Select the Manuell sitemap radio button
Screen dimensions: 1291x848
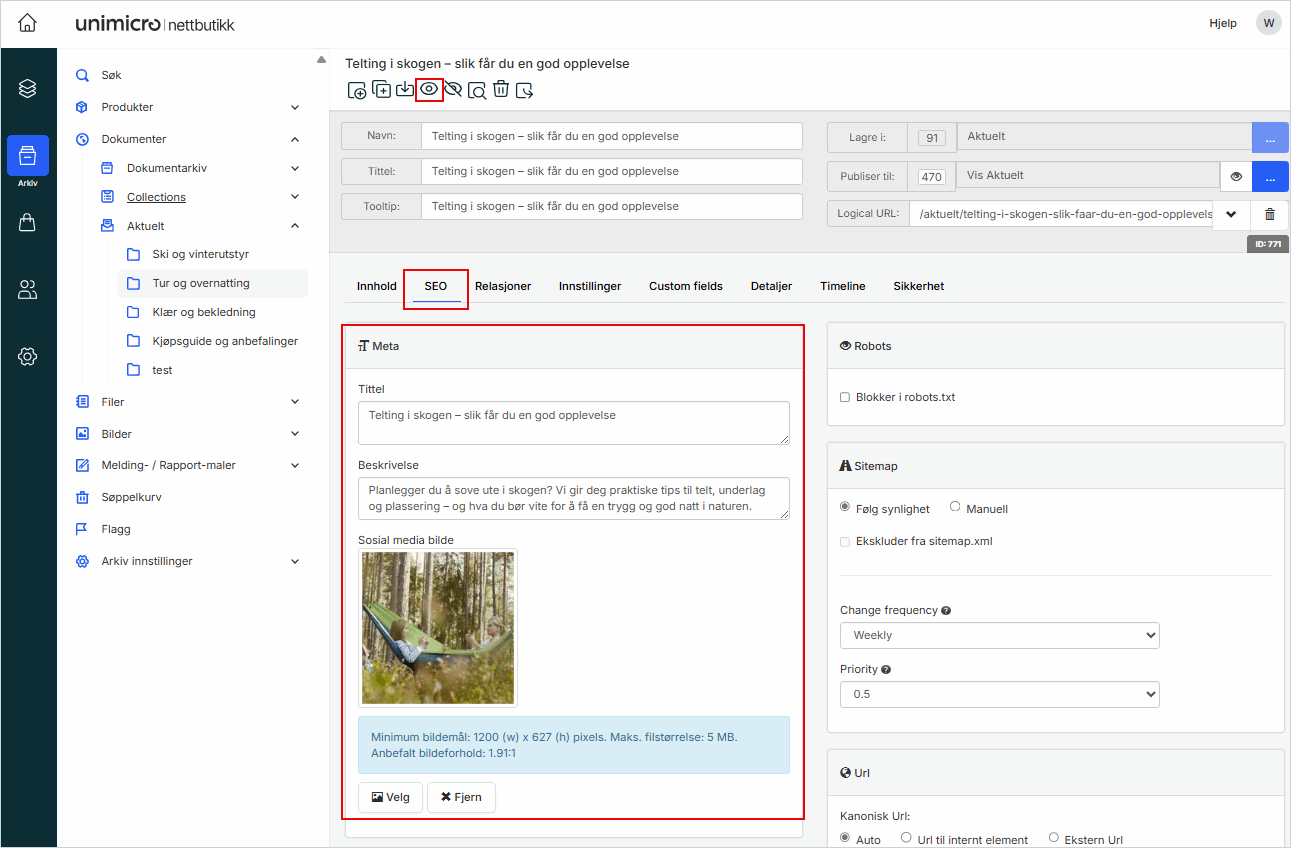(x=955, y=508)
